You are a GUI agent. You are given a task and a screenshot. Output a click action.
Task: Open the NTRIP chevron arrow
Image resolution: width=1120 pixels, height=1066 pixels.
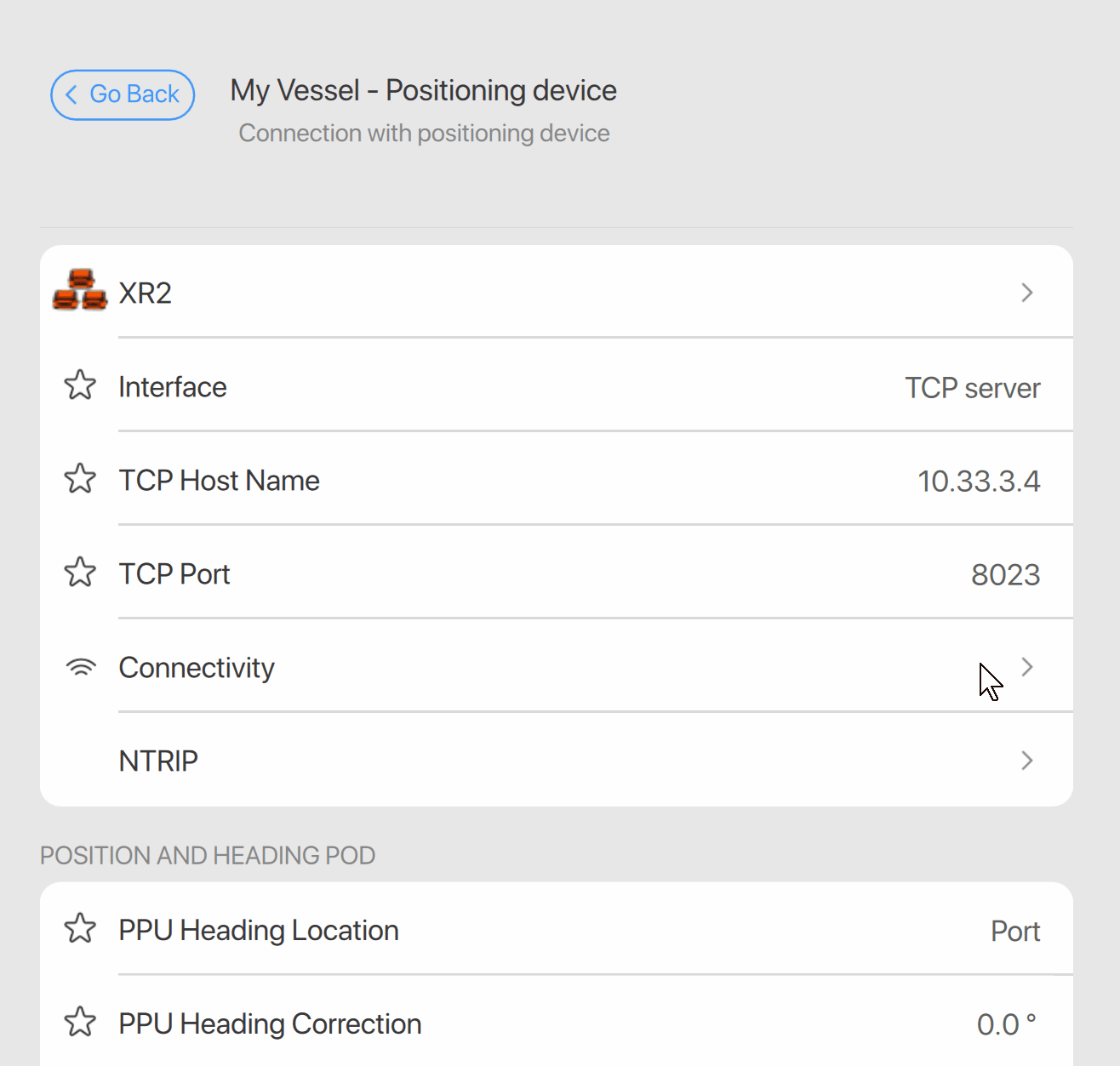pyautogui.click(x=1026, y=761)
